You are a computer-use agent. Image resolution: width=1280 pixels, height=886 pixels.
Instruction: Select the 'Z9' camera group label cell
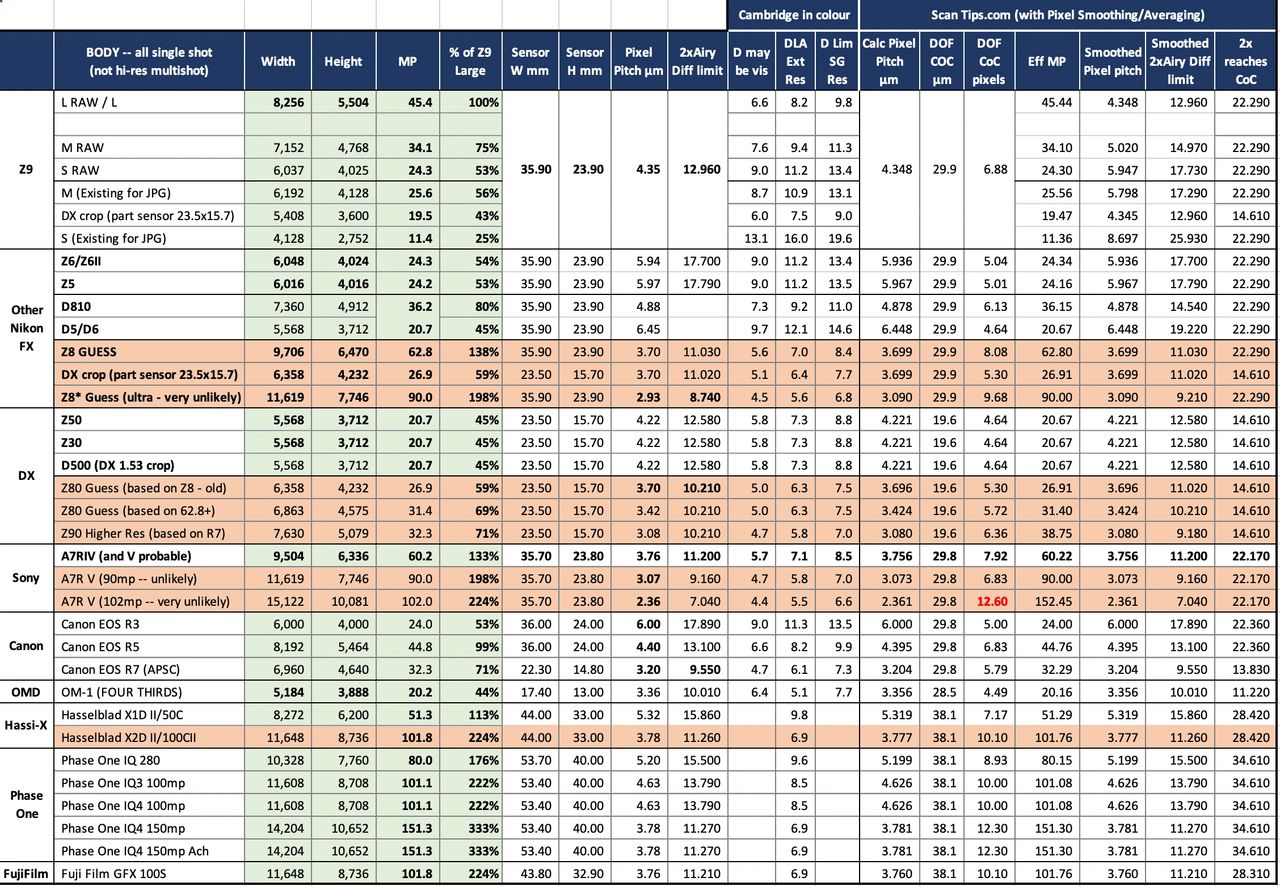point(27,170)
